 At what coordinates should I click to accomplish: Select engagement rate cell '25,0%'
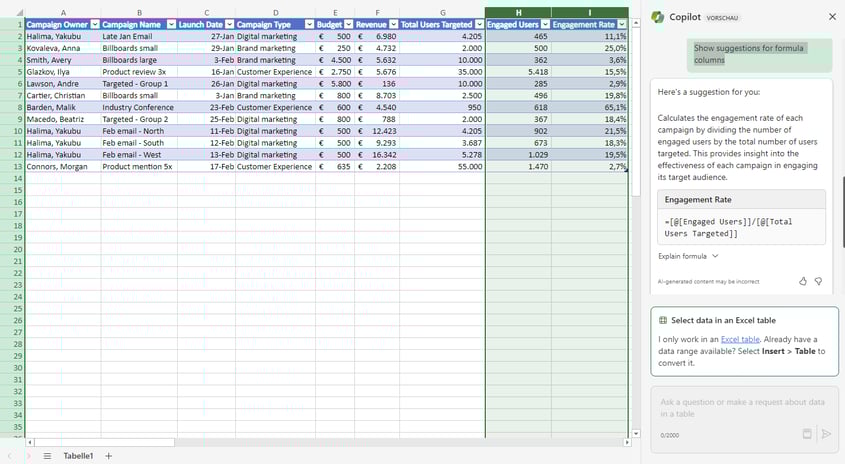590,48
